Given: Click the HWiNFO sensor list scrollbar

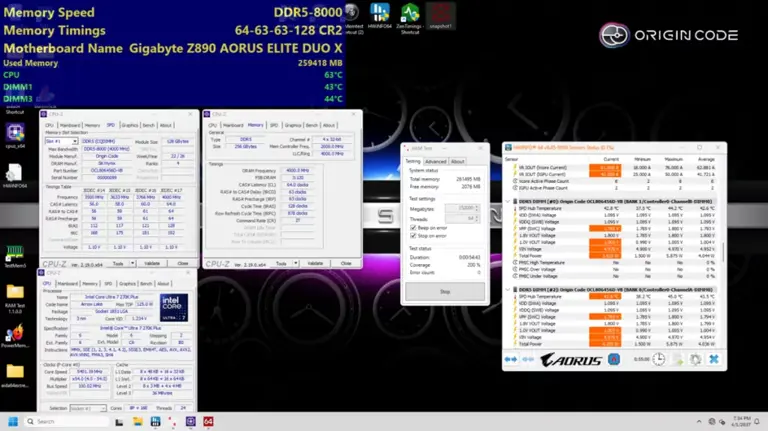Looking at the screenshot, I should 723,251.
